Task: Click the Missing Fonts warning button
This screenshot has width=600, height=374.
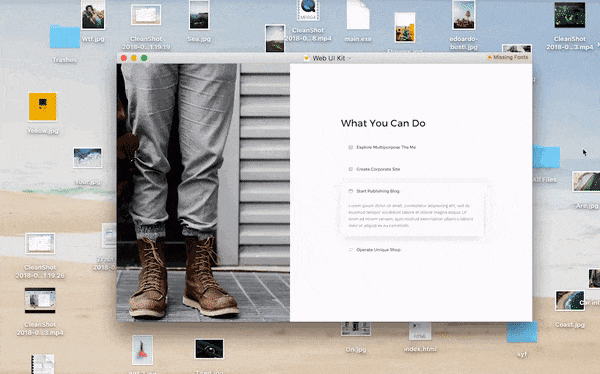Action: tap(508, 57)
